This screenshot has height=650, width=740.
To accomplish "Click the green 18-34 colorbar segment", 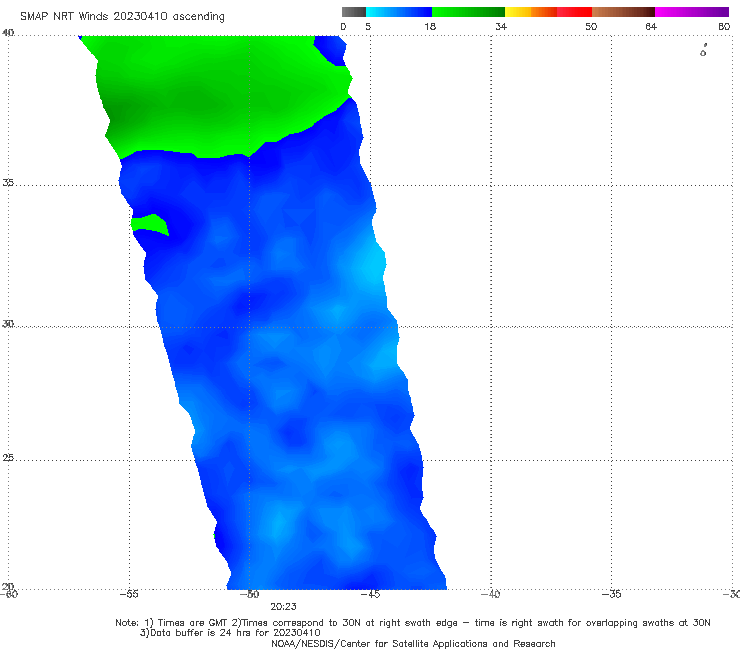I will coord(468,12).
